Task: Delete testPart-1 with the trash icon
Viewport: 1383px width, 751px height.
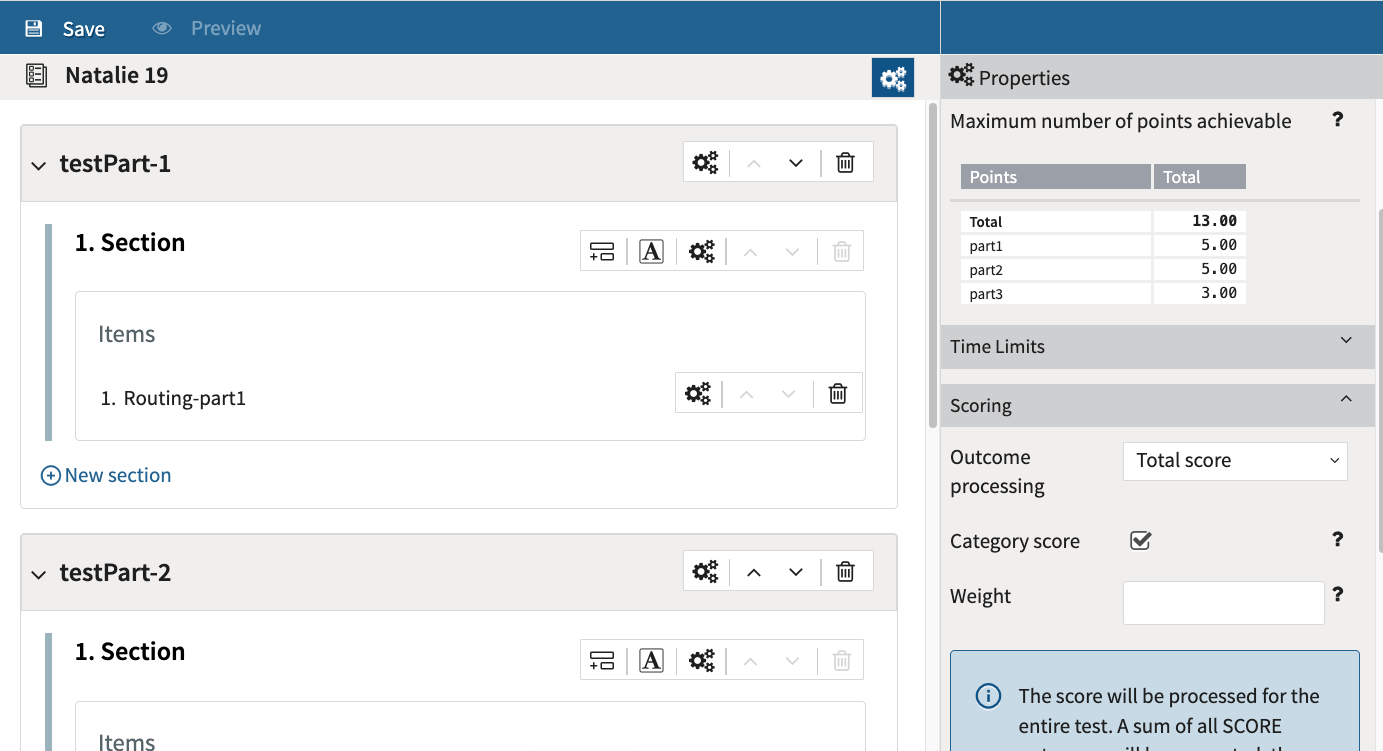Action: tap(845, 161)
